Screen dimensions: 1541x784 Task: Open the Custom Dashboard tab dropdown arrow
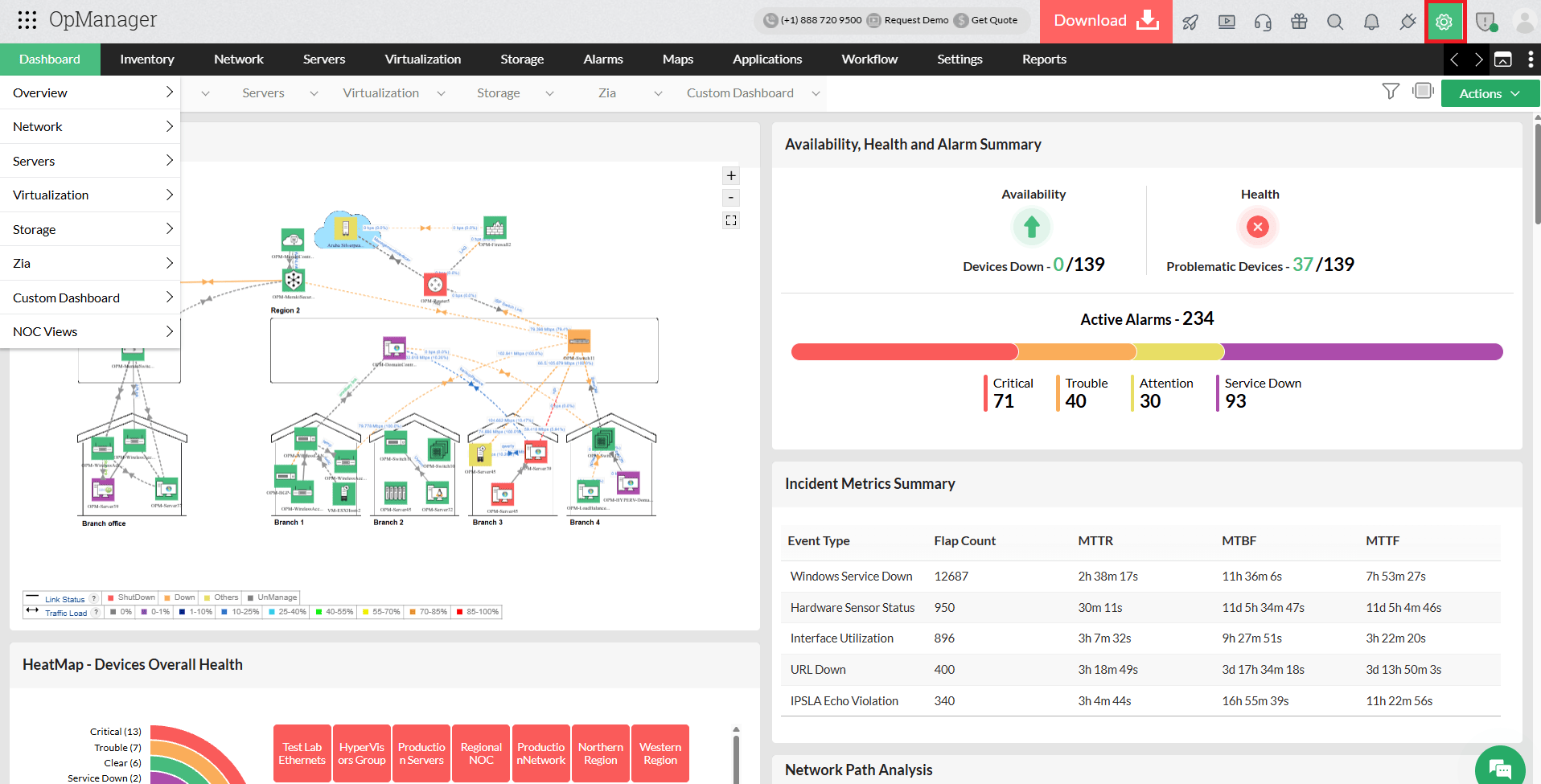816,94
